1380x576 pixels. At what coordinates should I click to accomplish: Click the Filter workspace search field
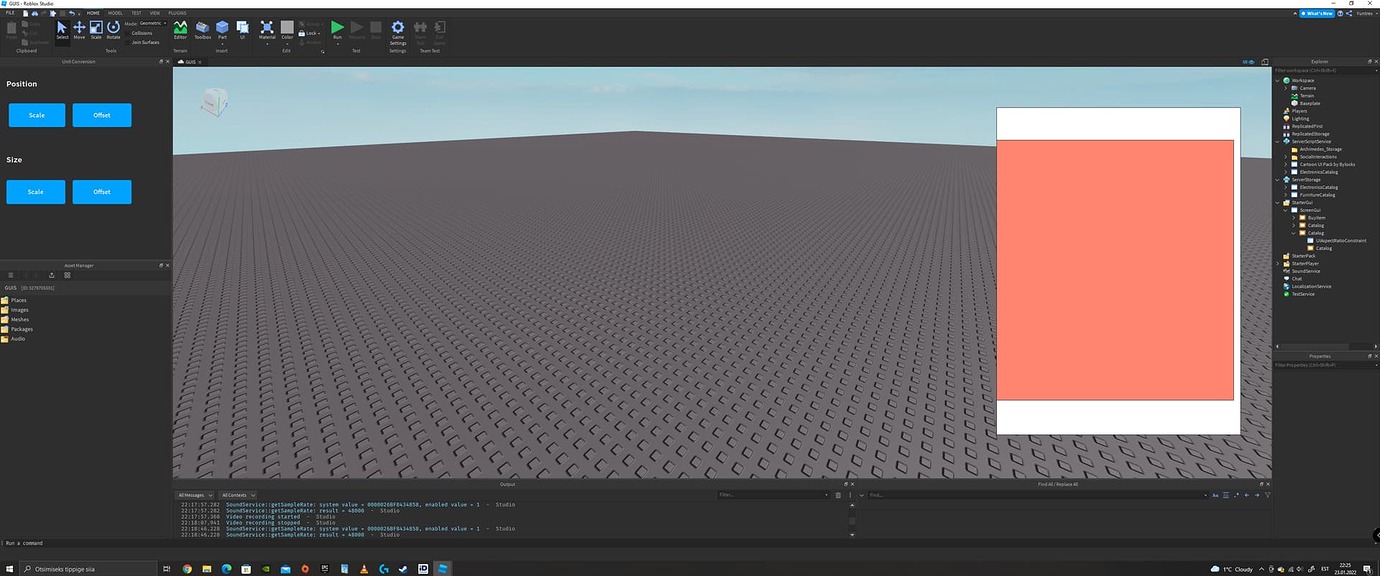(1326, 70)
